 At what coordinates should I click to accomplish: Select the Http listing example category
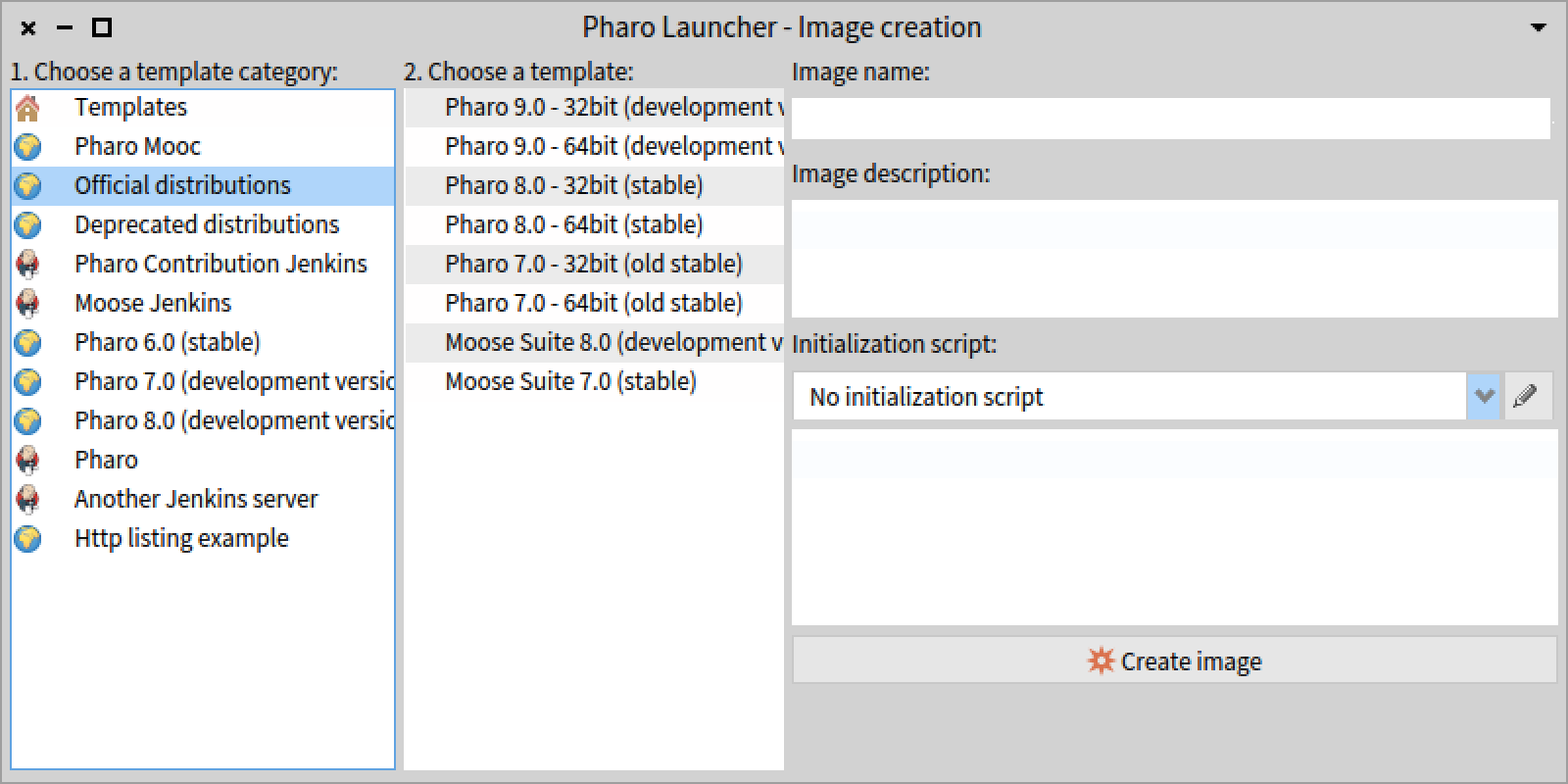[203, 538]
